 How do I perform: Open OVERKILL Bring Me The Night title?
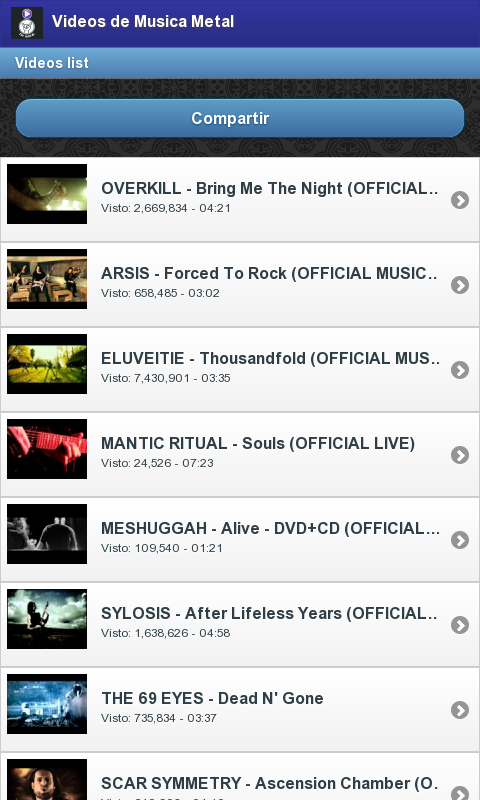click(270, 188)
